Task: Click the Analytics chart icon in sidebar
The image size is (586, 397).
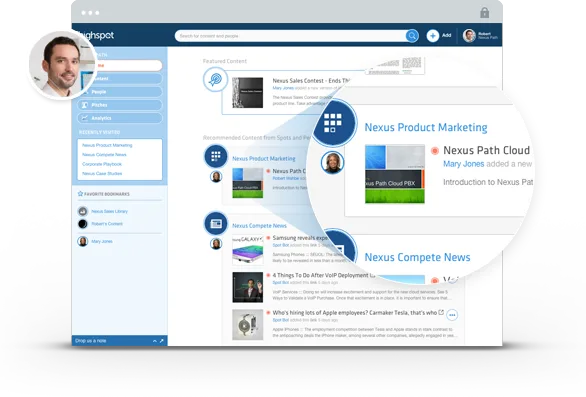Action: click(85, 118)
